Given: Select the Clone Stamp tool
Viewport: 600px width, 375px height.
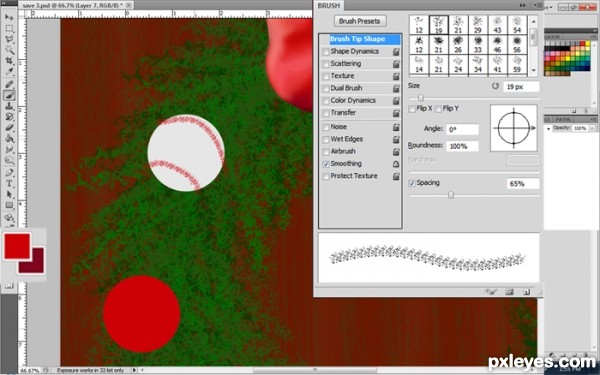Looking at the screenshot, I should click(x=9, y=106).
